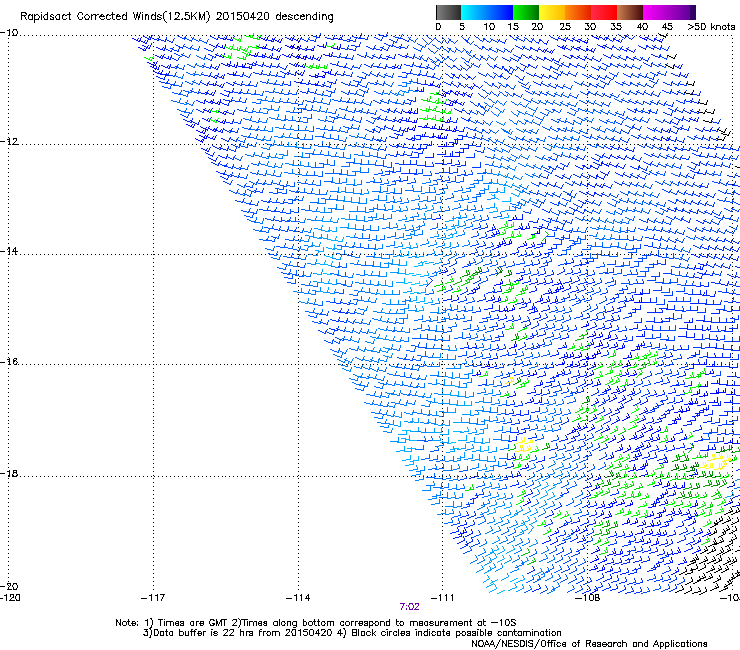Click the -14 latitude axis label
The height and width of the screenshot is (650, 740).
tap(9, 251)
